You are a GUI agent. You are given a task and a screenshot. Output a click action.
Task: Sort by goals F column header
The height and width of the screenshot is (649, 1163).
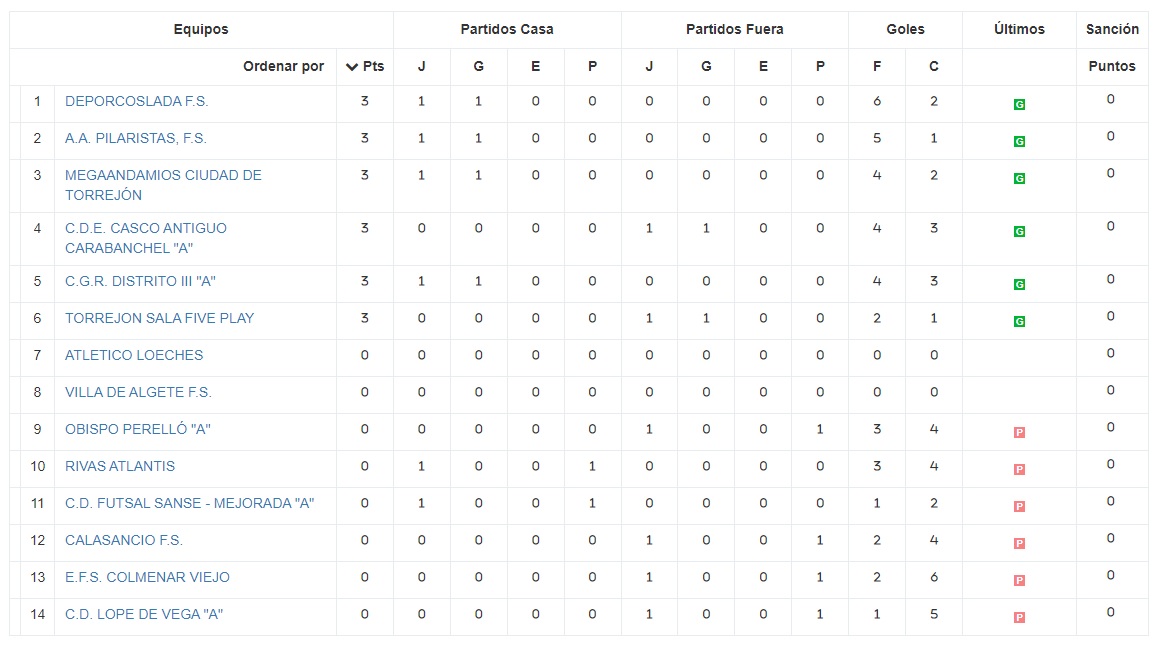(x=877, y=67)
